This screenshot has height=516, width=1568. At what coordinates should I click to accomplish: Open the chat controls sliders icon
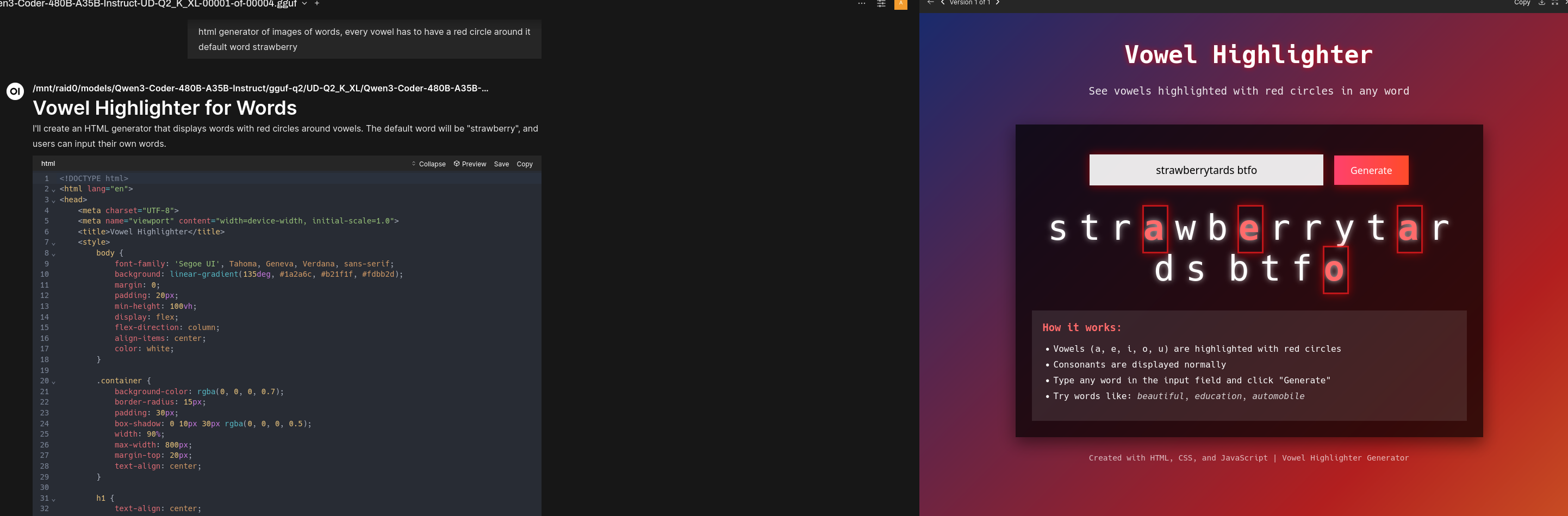[x=881, y=4]
